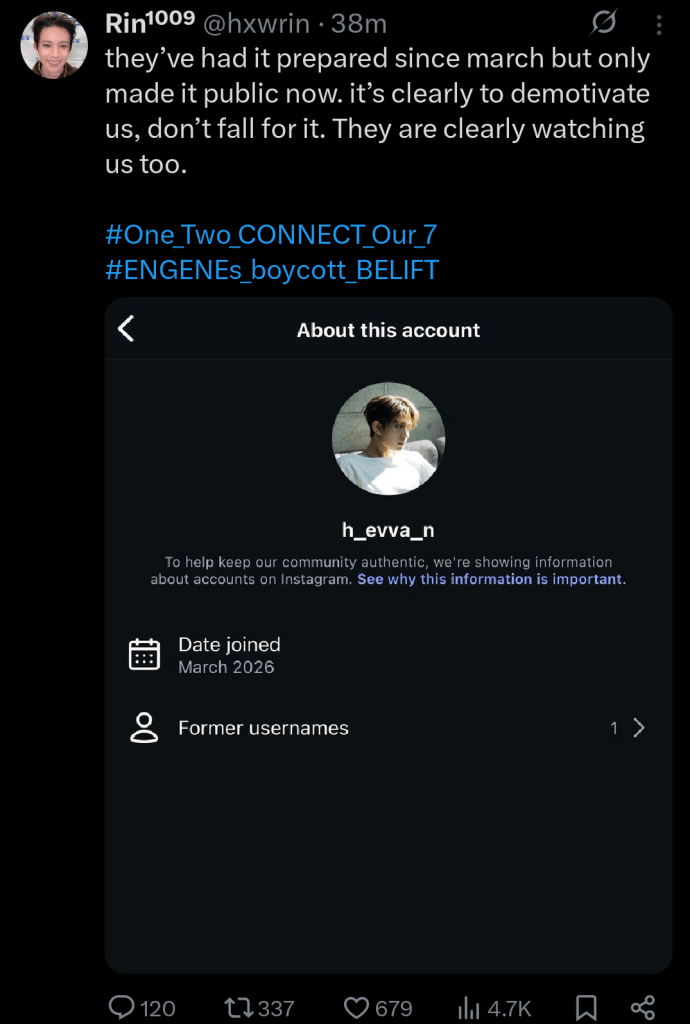Open the #One_Two_CONNECT_Our_7 hashtag
Screen dimensions: 690x1024
[x=271, y=236]
